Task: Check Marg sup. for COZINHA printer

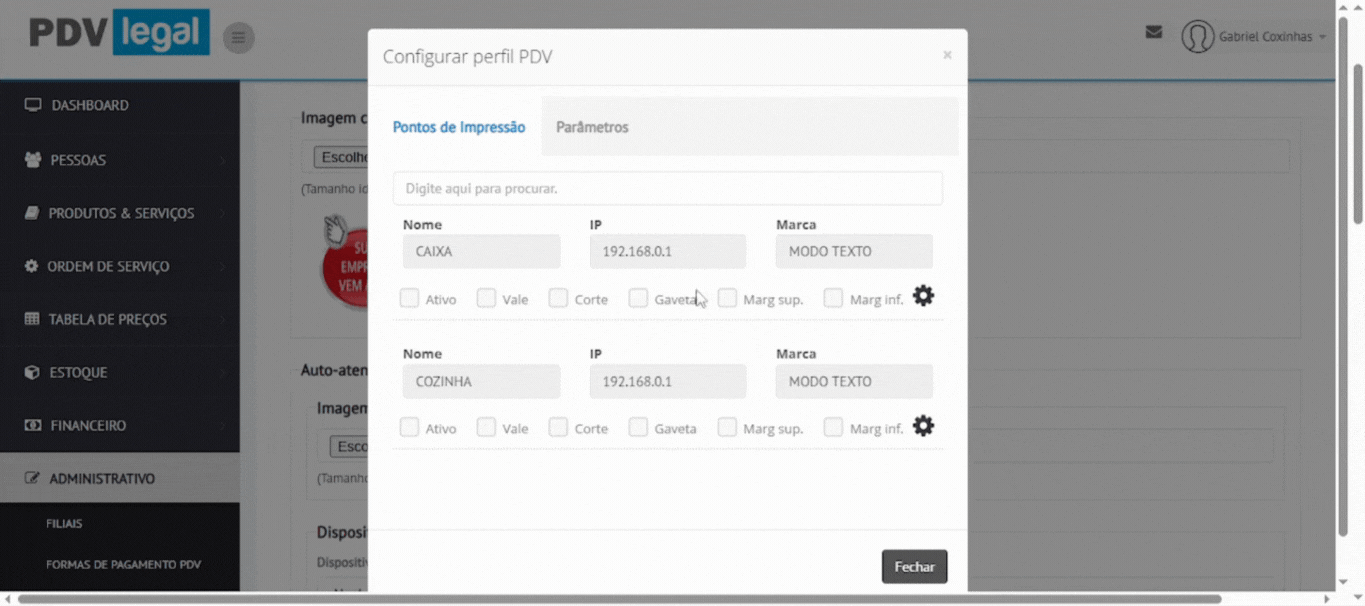Action: point(727,428)
